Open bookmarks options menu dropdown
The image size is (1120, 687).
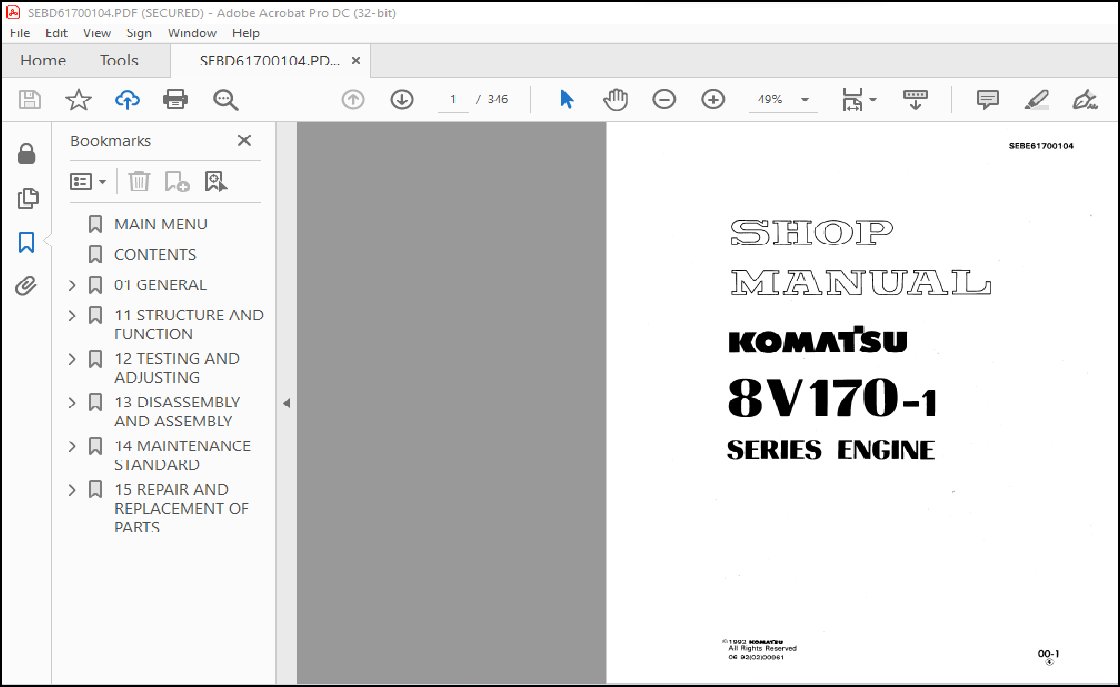click(x=88, y=181)
